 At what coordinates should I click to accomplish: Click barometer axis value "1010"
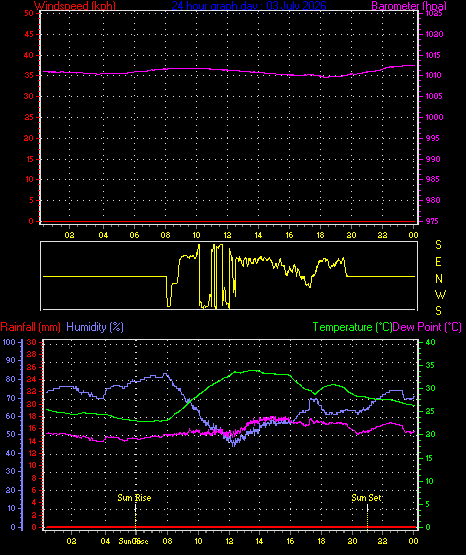pyautogui.click(x=434, y=75)
